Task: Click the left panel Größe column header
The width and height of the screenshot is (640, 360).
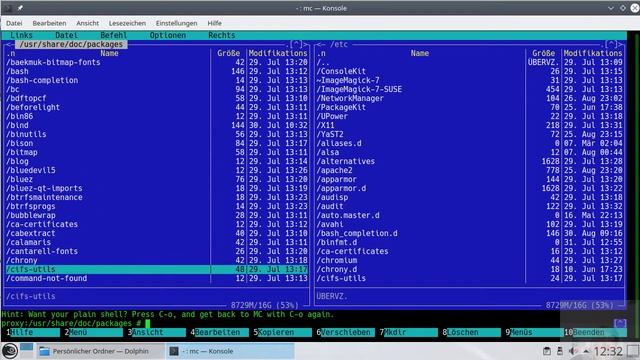Action: 229,53
